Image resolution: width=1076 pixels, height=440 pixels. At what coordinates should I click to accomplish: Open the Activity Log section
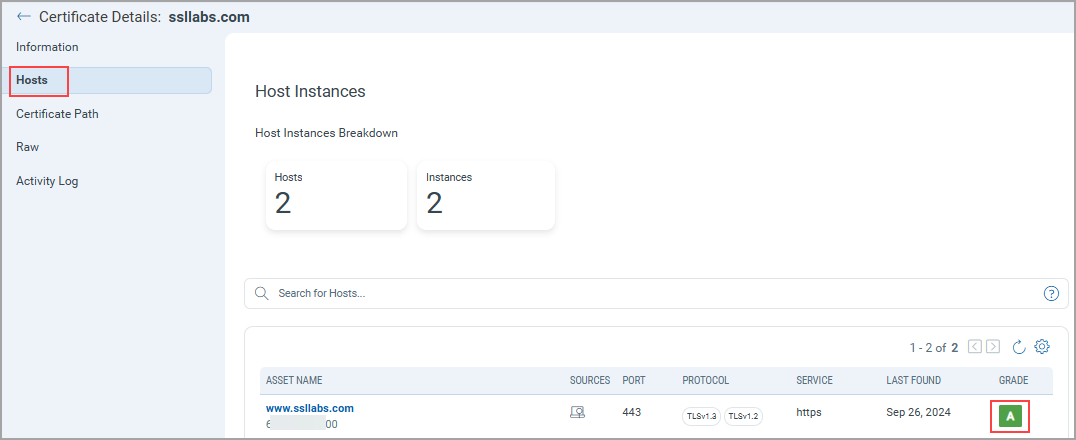click(47, 181)
